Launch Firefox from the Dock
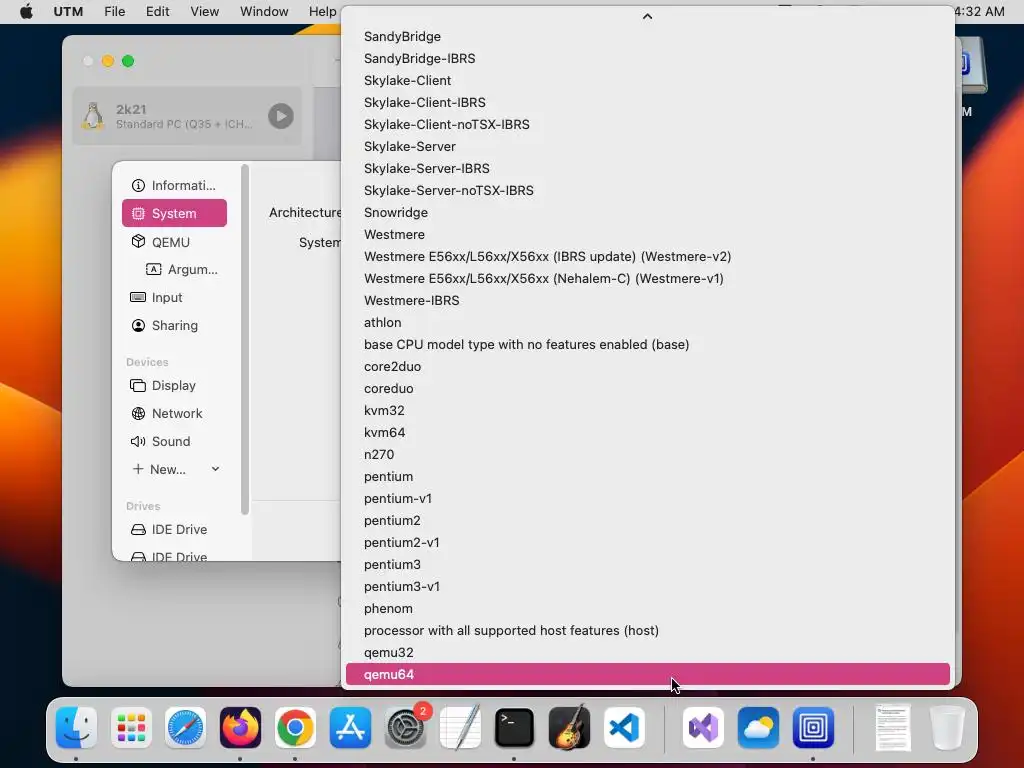Viewport: 1024px width, 768px height. (x=240, y=728)
